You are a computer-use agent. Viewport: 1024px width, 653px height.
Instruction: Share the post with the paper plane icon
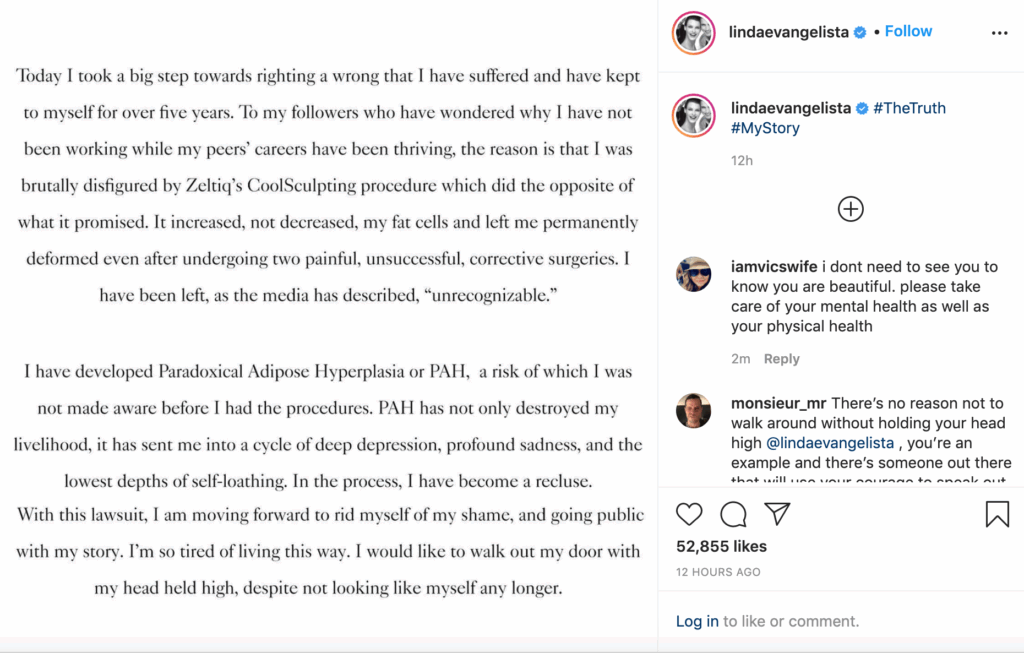pos(777,514)
